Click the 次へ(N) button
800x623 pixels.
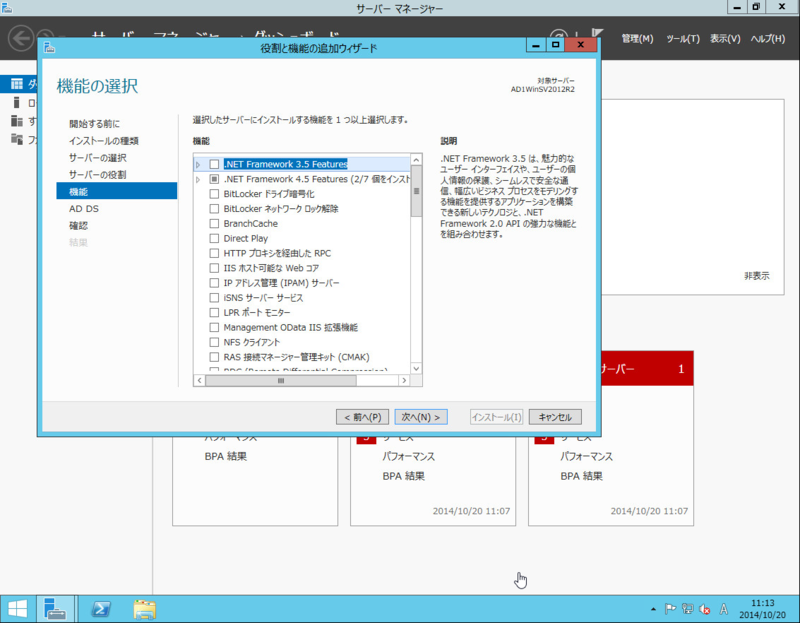tap(420, 416)
